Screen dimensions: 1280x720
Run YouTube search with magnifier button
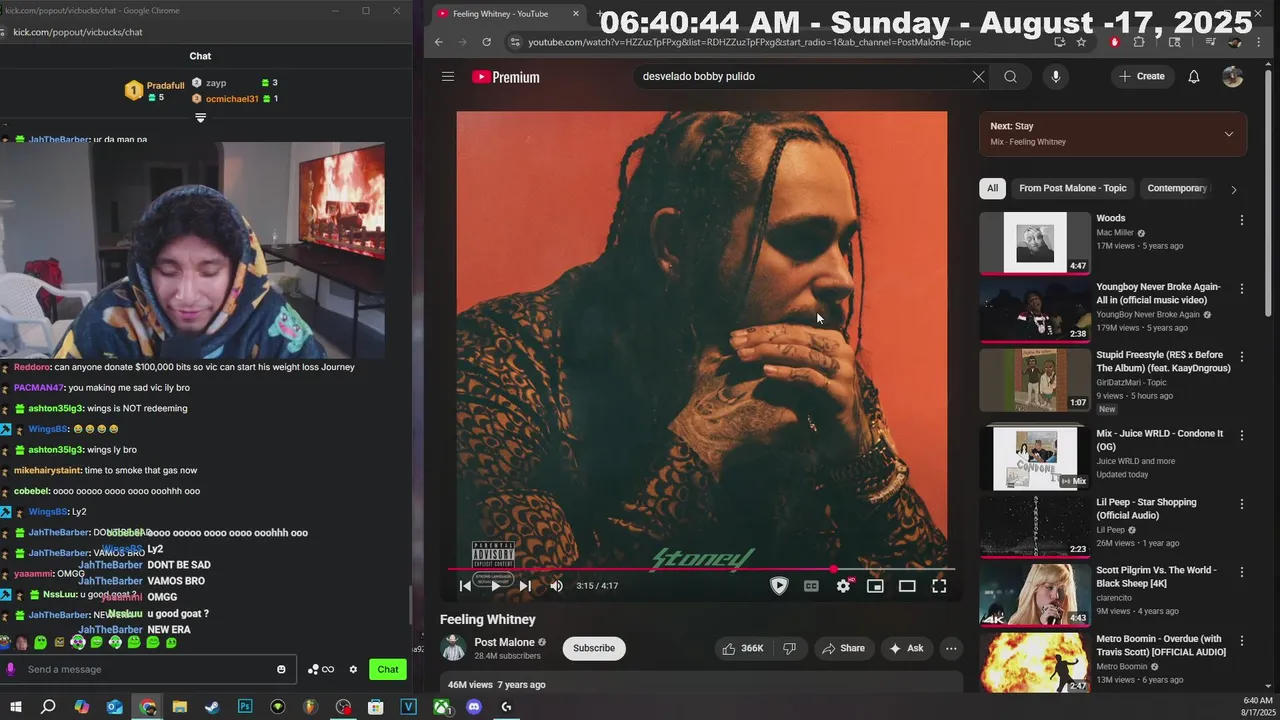[1010, 77]
